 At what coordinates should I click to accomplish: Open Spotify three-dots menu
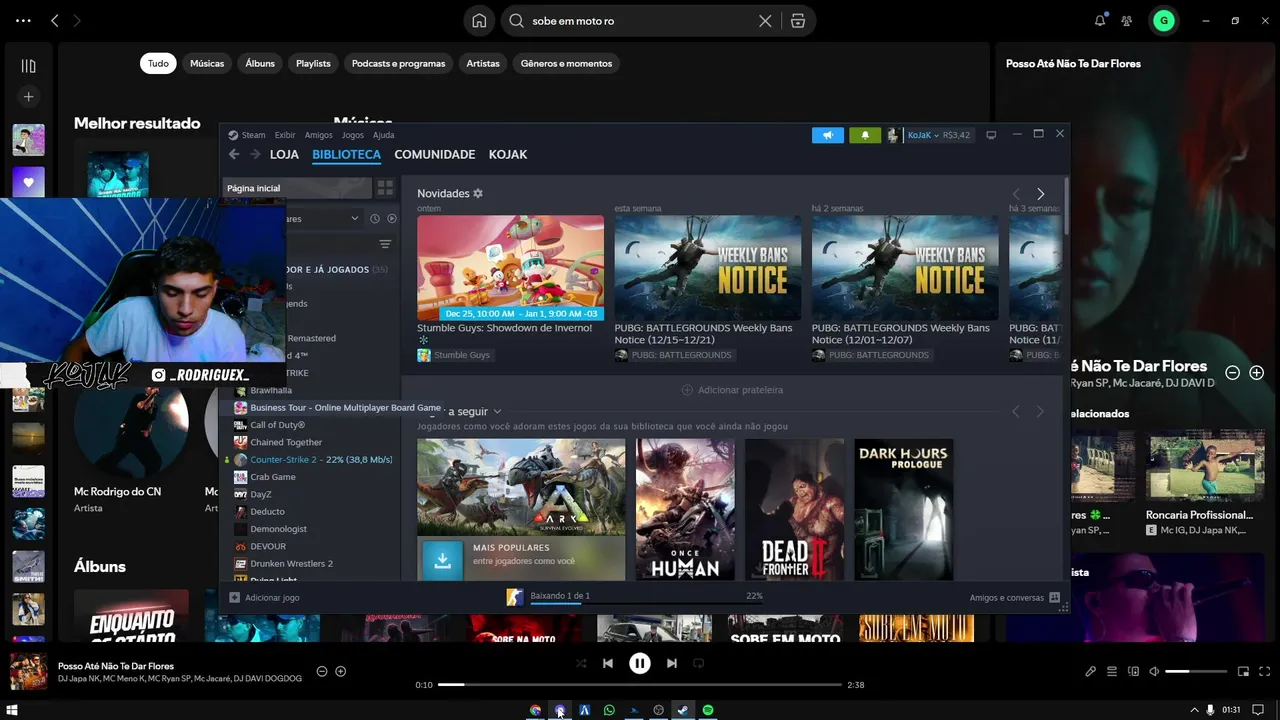click(23, 20)
